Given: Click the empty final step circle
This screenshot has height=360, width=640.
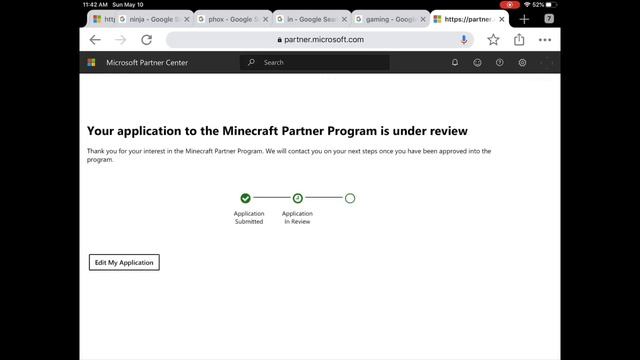Looking at the screenshot, I should click(350, 198).
